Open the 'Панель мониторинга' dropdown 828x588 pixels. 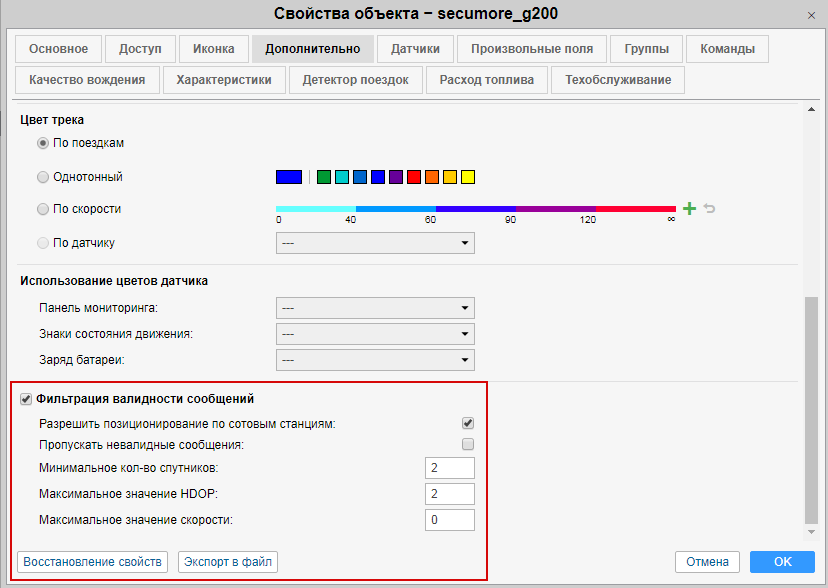374,308
